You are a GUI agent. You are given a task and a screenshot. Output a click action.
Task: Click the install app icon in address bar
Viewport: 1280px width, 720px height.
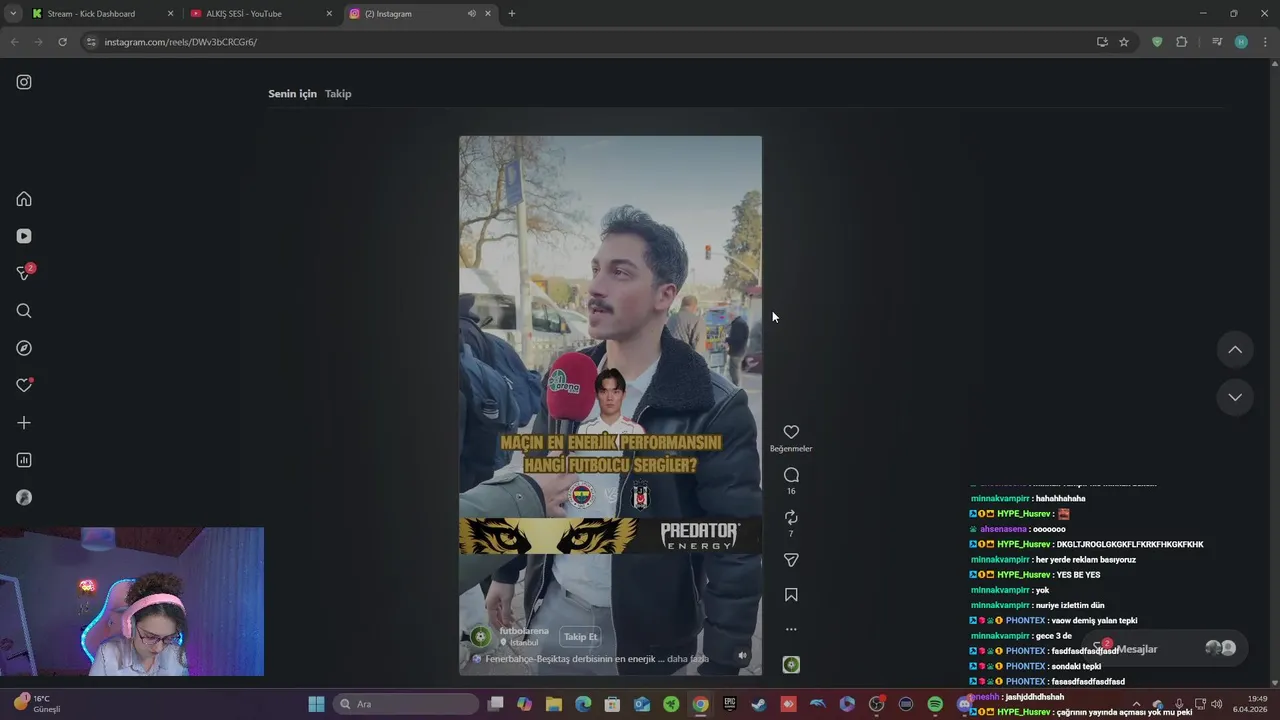point(1102,42)
